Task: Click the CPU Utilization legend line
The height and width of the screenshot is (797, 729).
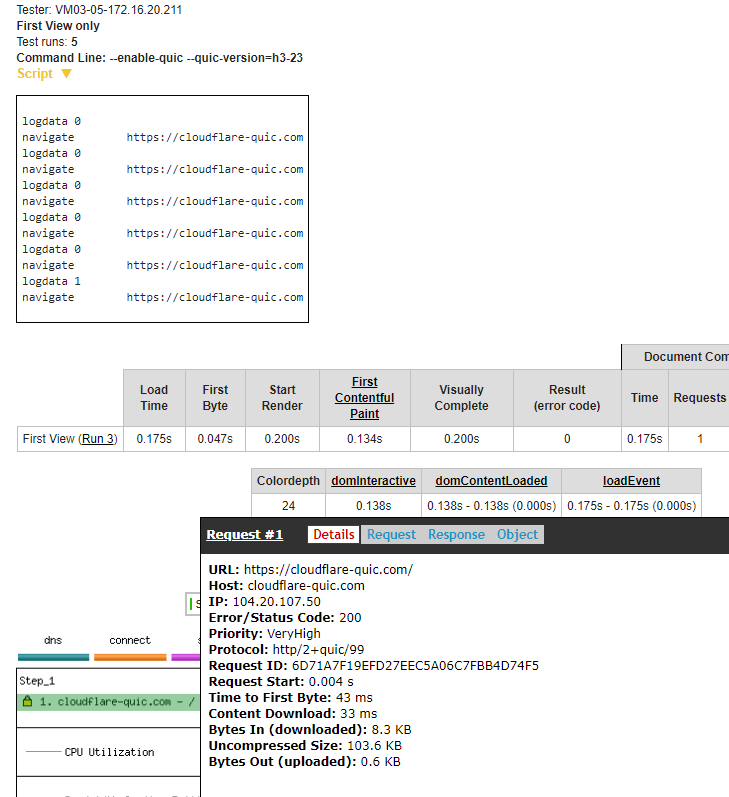Action: [x=43, y=752]
